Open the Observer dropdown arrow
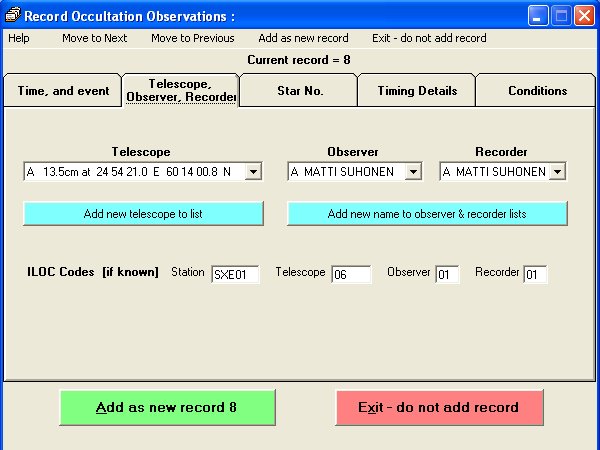The height and width of the screenshot is (450, 600). tap(414, 172)
